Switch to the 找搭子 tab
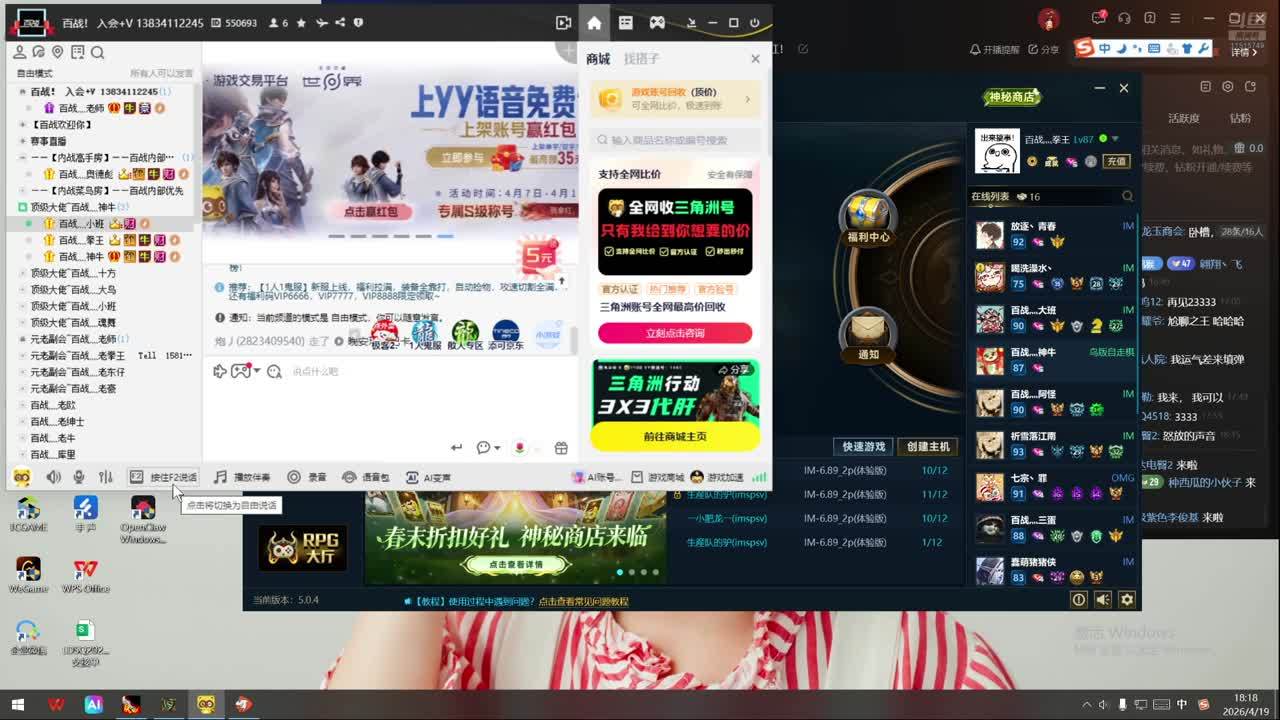 [641, 59]
